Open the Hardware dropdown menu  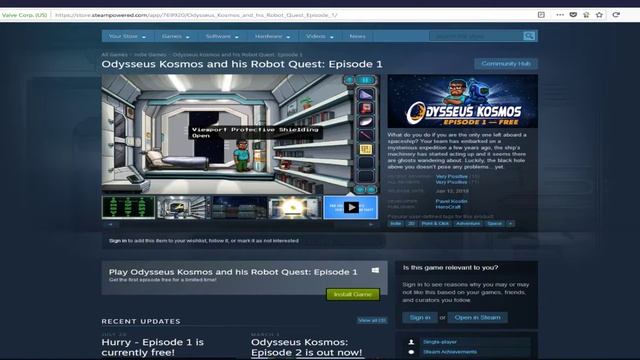(272, 36)
